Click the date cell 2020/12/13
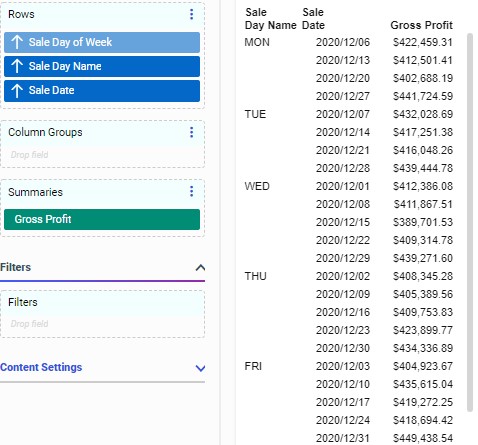Screen dimensions: 478x445 pos(343,60)
